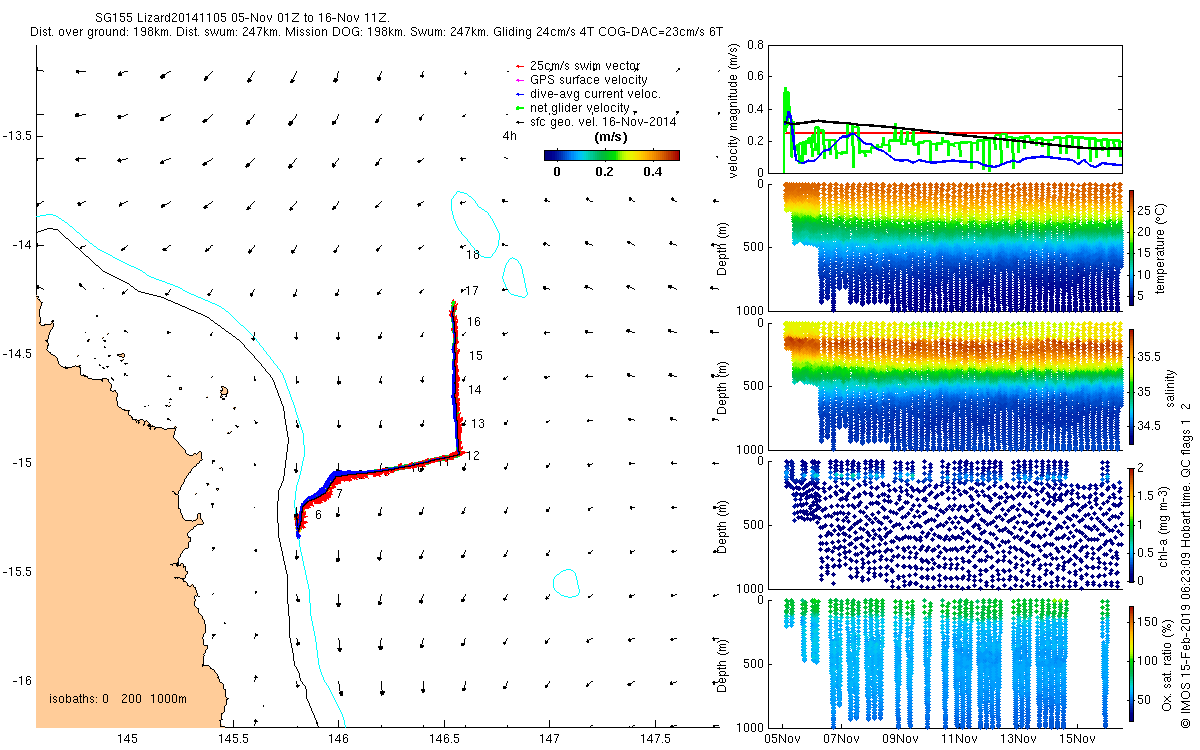Click day marker '16' along the glider track
The height and width of the screenshot is (750, 1200).
[475, 322]
